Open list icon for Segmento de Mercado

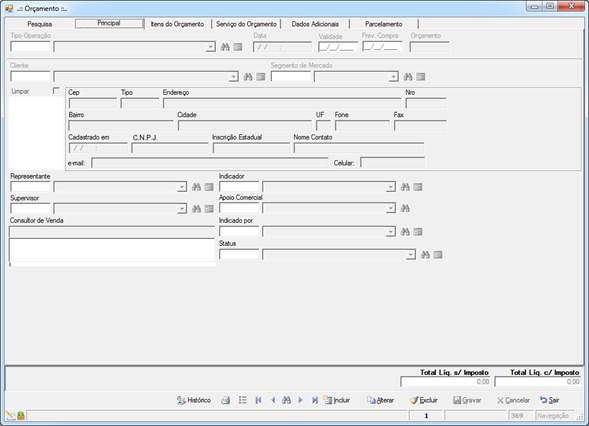tap(421, 77)
